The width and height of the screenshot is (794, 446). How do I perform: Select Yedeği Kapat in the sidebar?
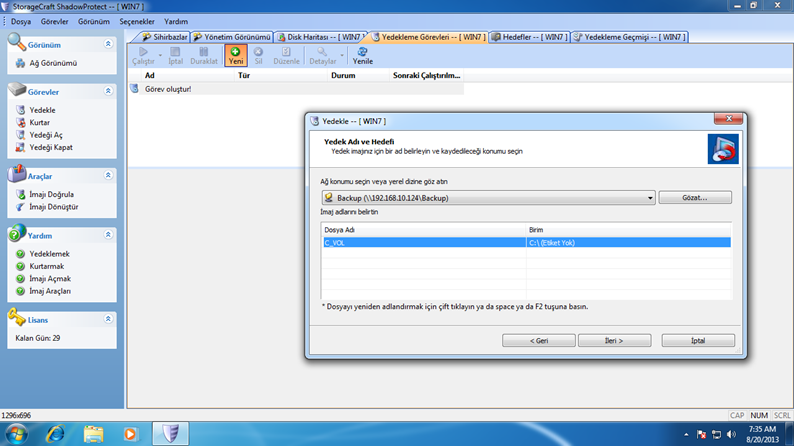(51, 147)
